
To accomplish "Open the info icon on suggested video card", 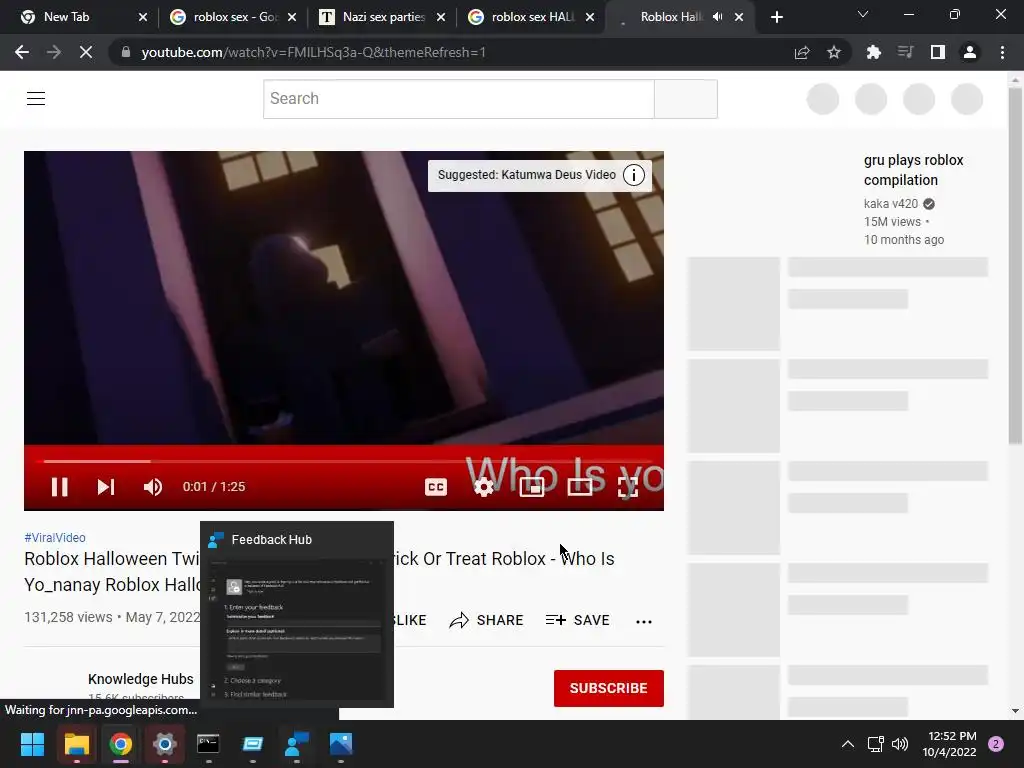I will pyautogui.click(x=633, y=175).
